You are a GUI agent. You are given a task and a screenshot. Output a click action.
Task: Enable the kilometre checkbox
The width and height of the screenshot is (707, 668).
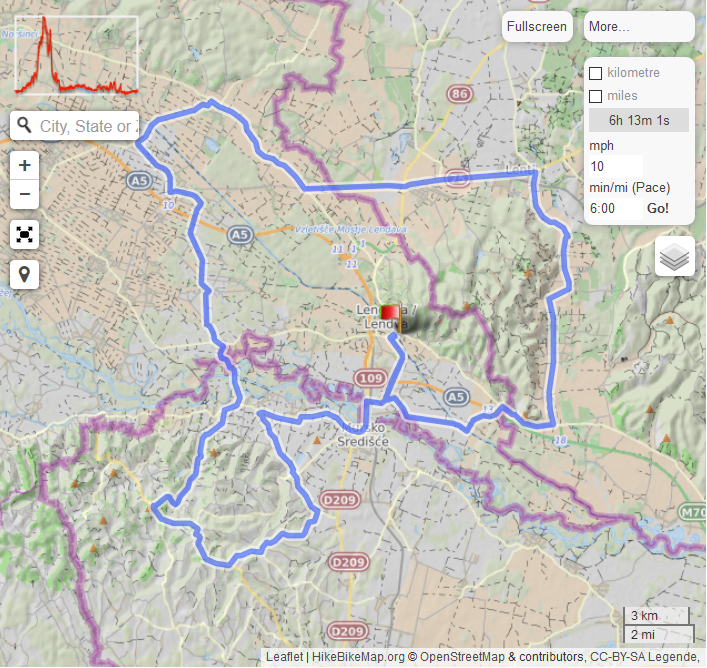click(596, 73)
